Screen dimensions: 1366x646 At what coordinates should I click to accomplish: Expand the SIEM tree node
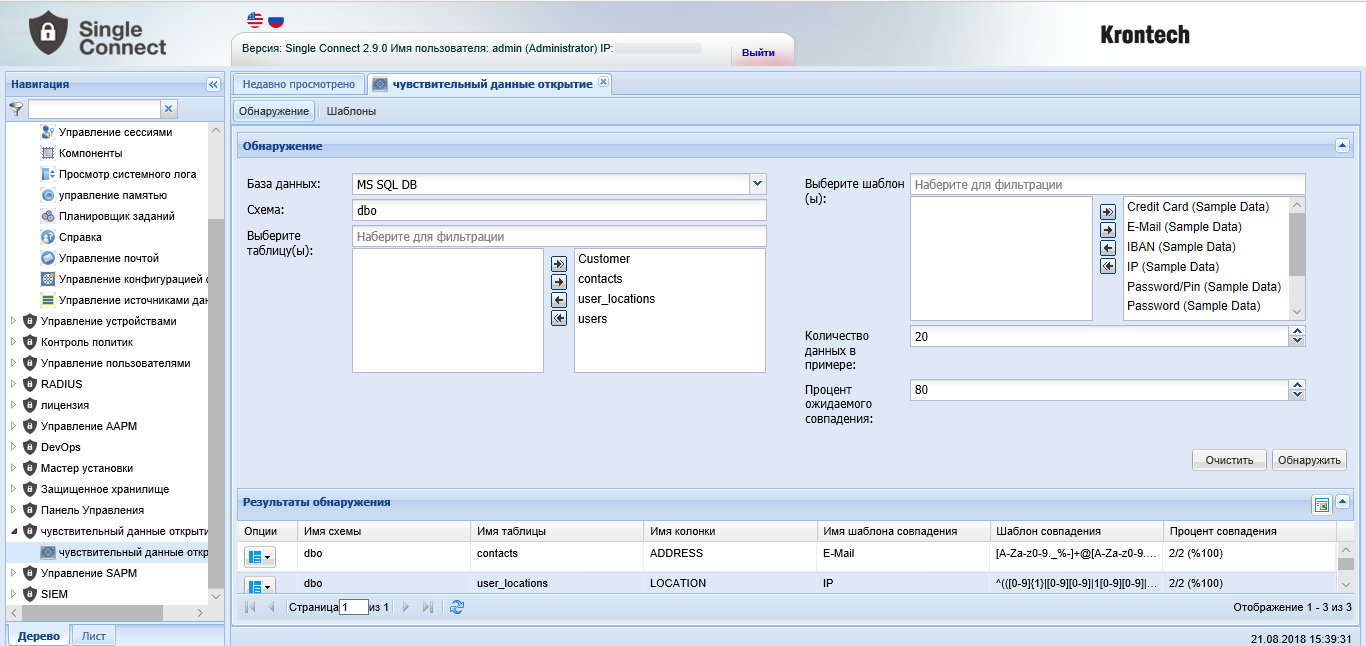tap(14, 594)
